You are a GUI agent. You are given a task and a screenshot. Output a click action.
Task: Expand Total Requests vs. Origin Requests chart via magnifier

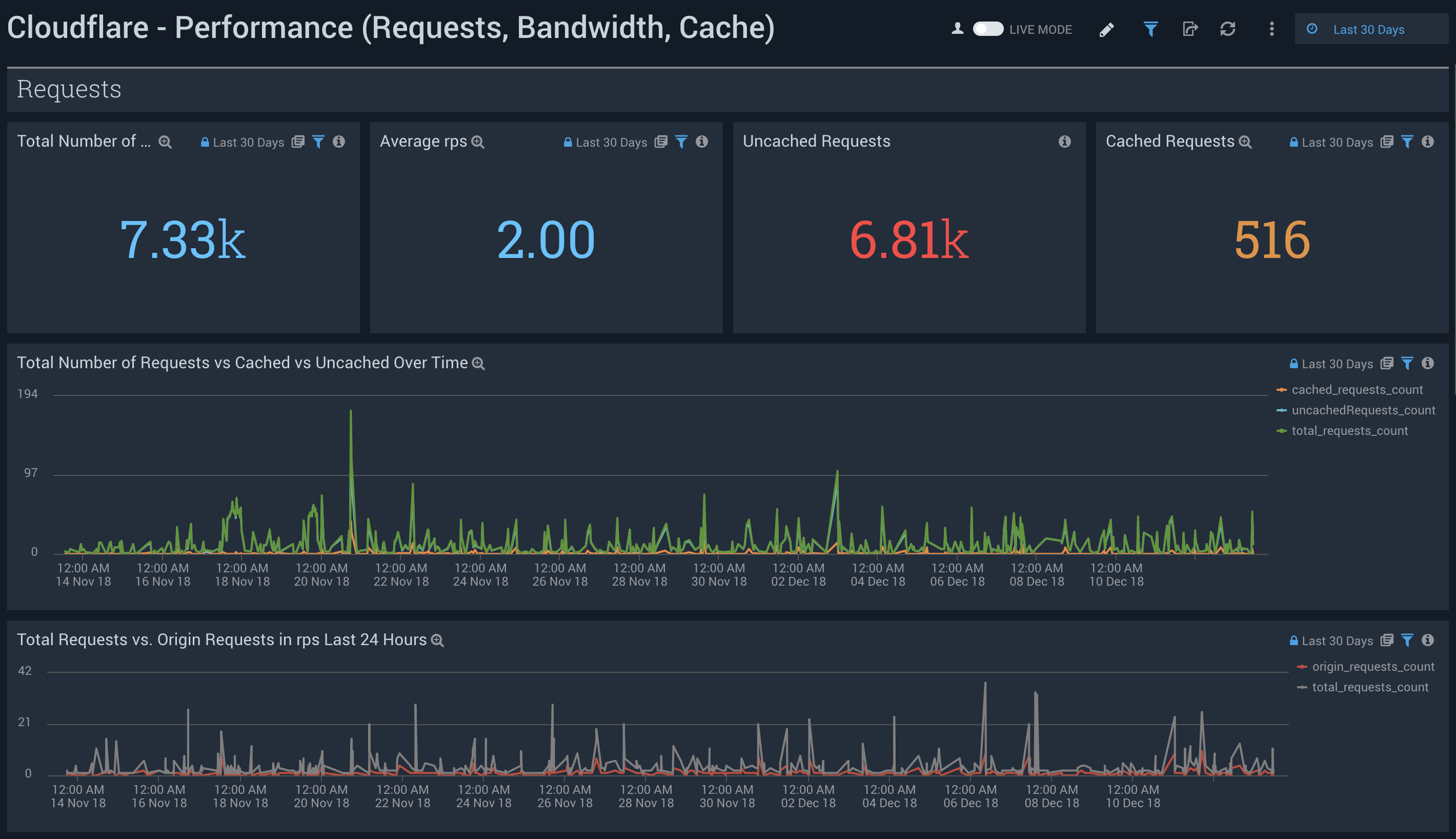pos(437,640)
